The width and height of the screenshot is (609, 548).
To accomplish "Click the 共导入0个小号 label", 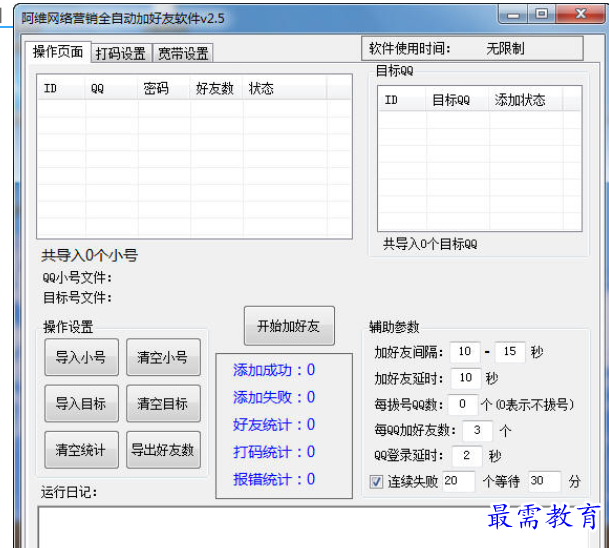I will (x=90, y=256).
